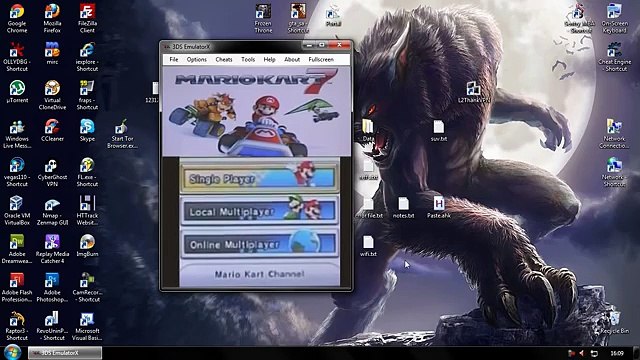Select the Nmap Zenmap GUI icon
Viewport: 640px width, 360px height.
(52, 211)
